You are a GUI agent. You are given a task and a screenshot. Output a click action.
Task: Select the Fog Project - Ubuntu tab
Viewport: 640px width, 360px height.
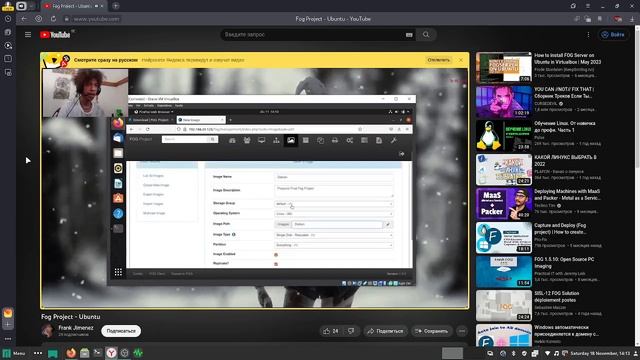(x=73, y=6)
